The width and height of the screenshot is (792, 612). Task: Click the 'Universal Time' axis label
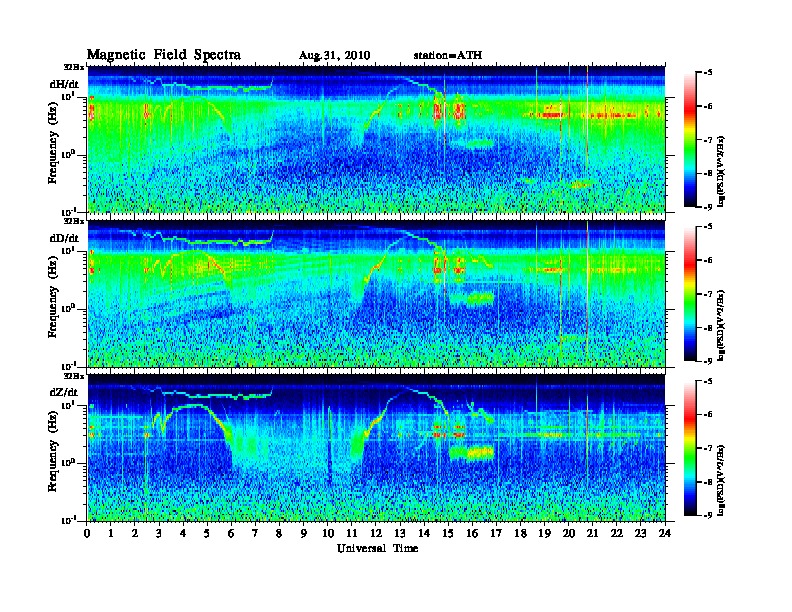[377, 548]
